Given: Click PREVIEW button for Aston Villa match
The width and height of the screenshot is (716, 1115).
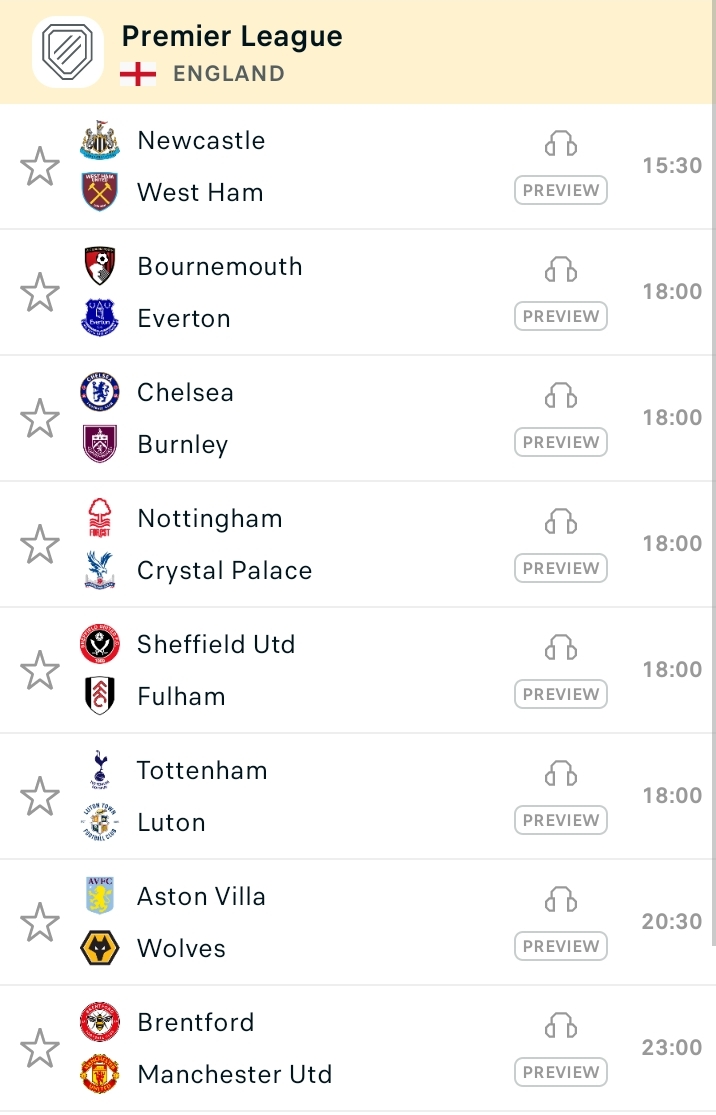Looking at the screenshot, I should tap(561, 946).
